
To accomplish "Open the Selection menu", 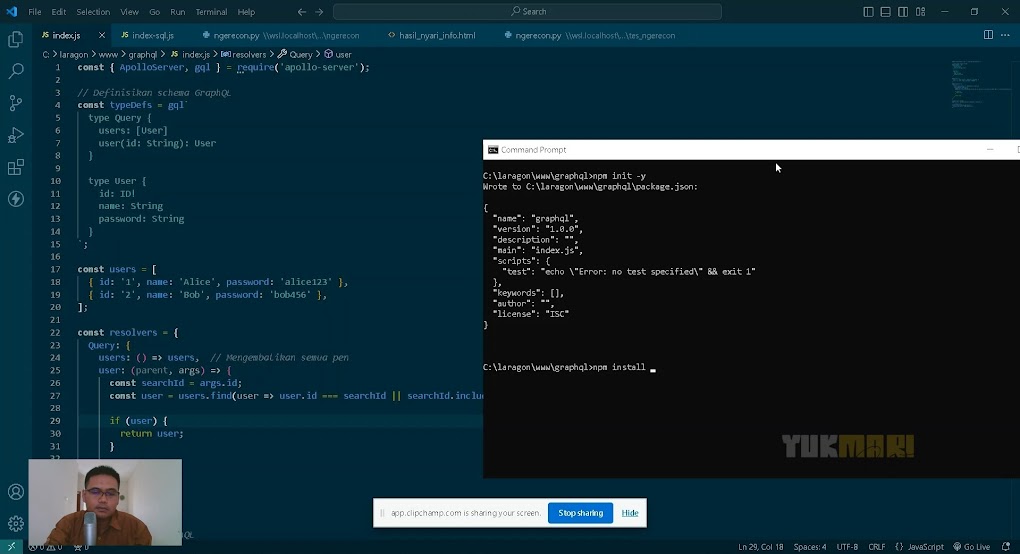I will click(x=93, y=12).
